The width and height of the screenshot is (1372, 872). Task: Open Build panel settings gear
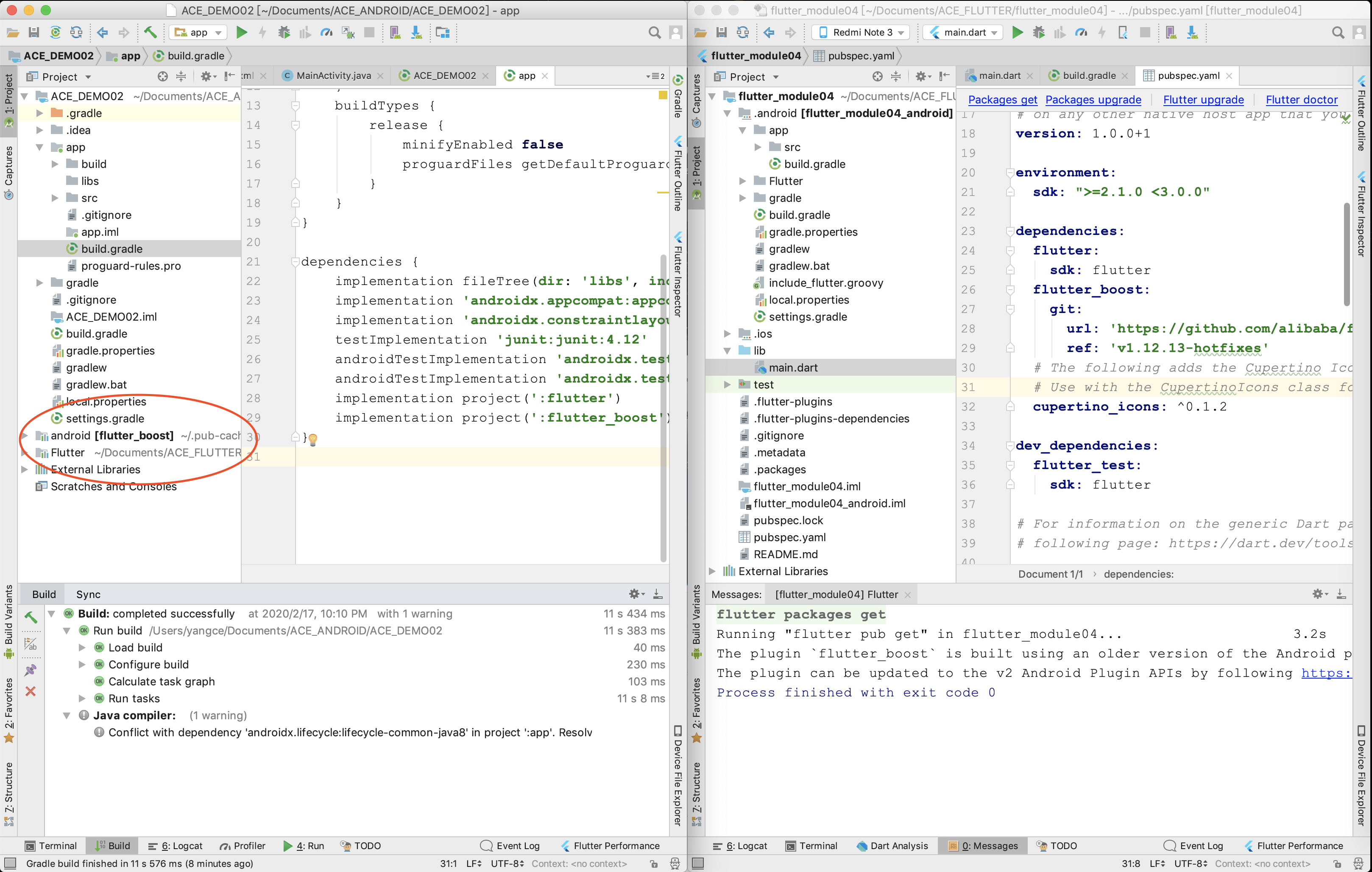point(635,594)
